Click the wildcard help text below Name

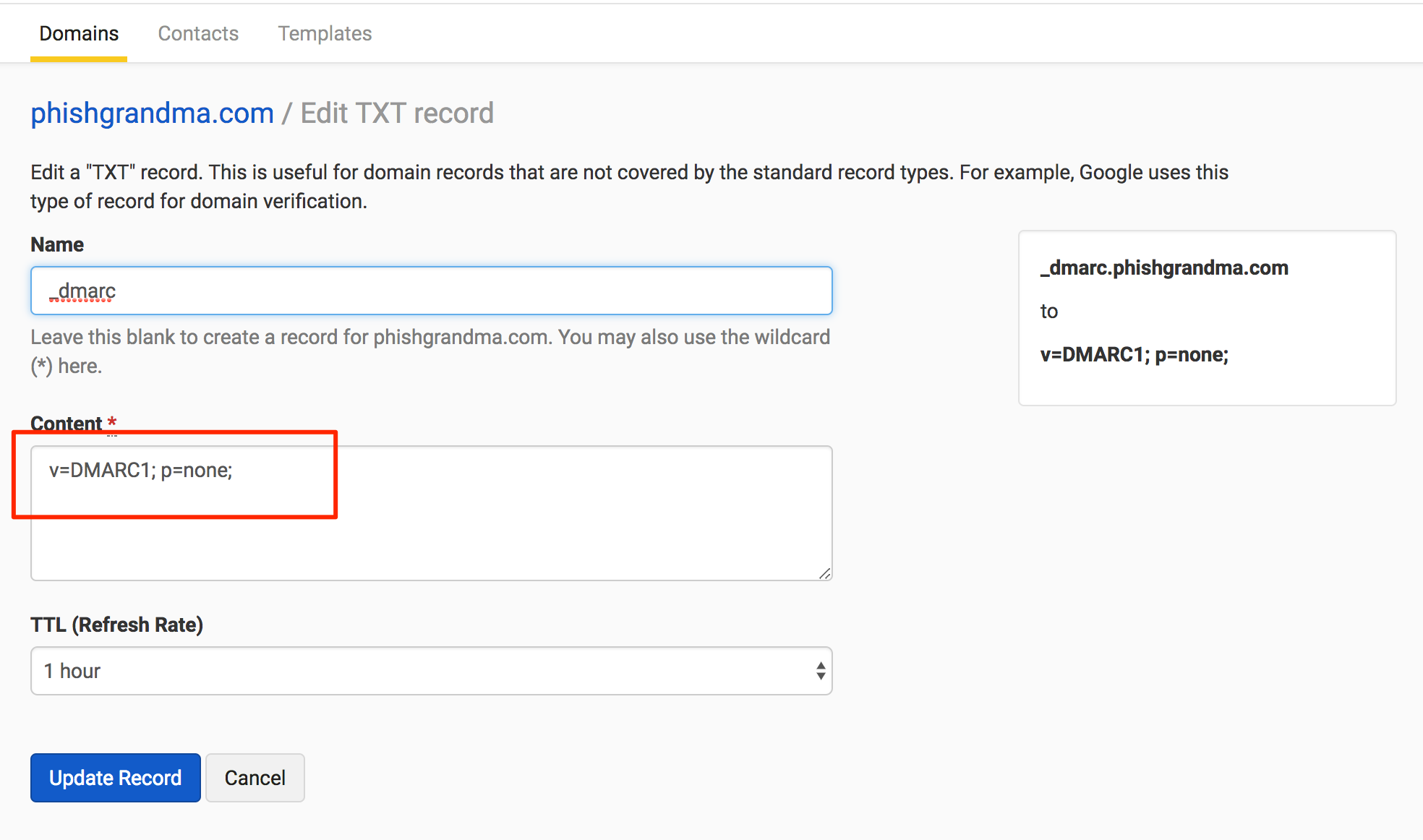tap(430, 351)
